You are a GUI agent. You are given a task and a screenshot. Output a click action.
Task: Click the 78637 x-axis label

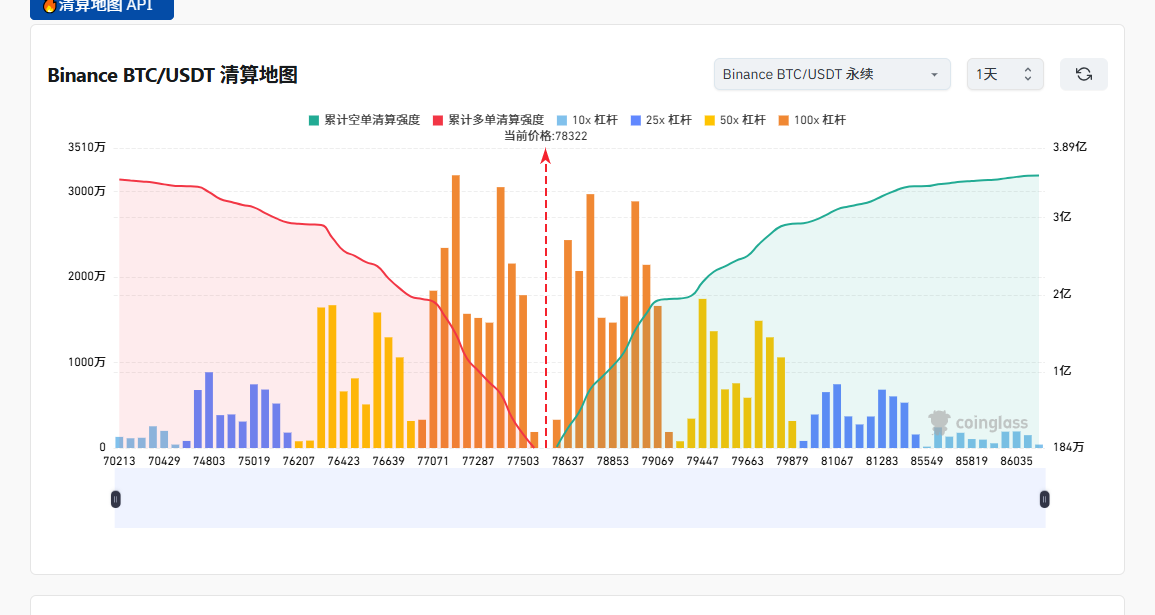coord(568,461)
